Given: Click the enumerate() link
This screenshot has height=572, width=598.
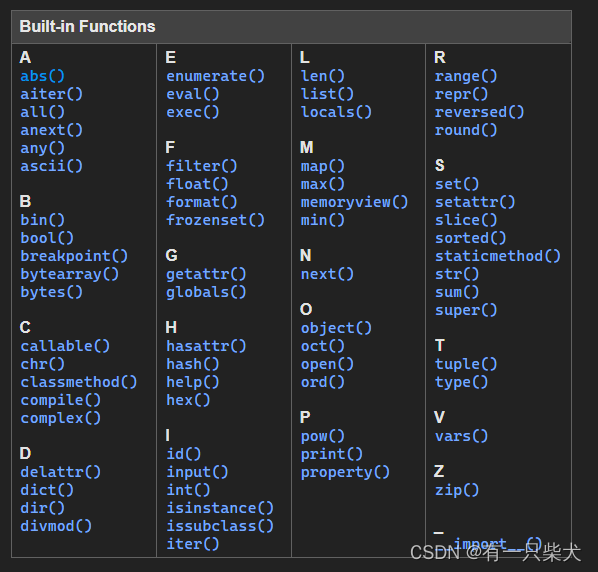Looking at the screenshot, I should pyautogui.click(x=215, y=76).
